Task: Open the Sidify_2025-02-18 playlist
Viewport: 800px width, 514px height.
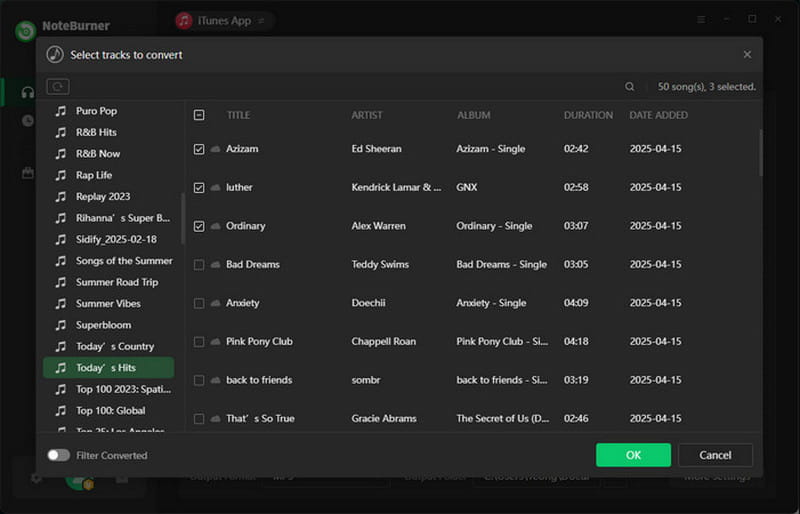Action: [109, 239]
